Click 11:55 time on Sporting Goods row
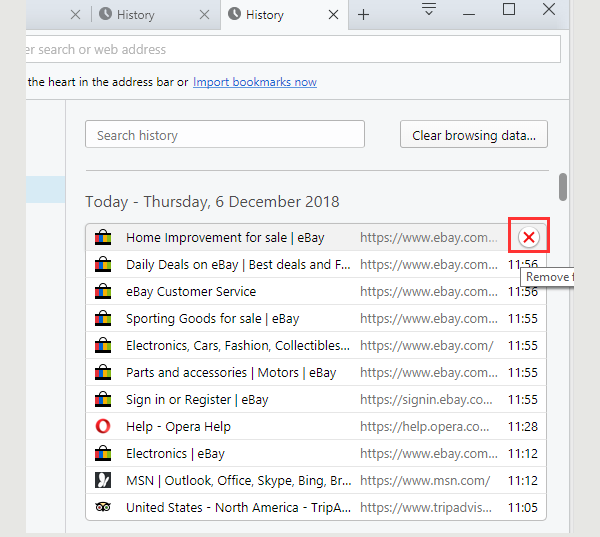Viewport: 600px width, 537px height. [x=523, y=318]
